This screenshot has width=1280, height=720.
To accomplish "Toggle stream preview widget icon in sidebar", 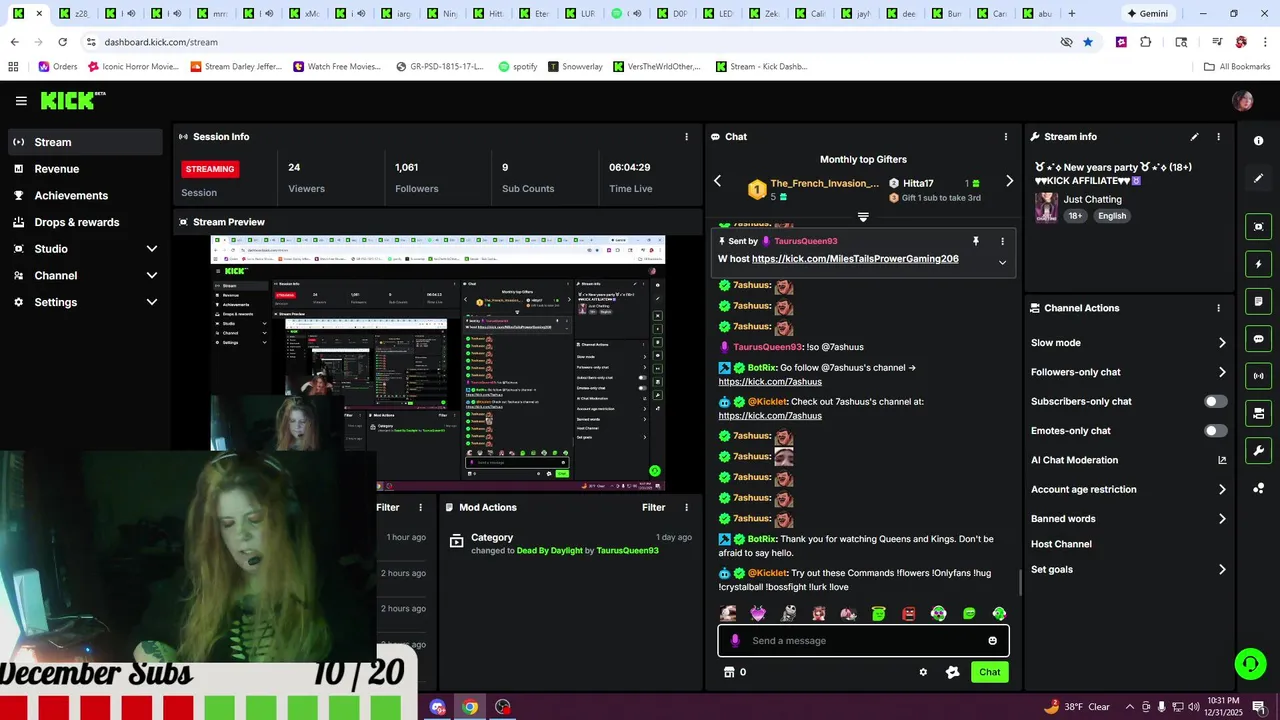I will tap(1259, 227).
